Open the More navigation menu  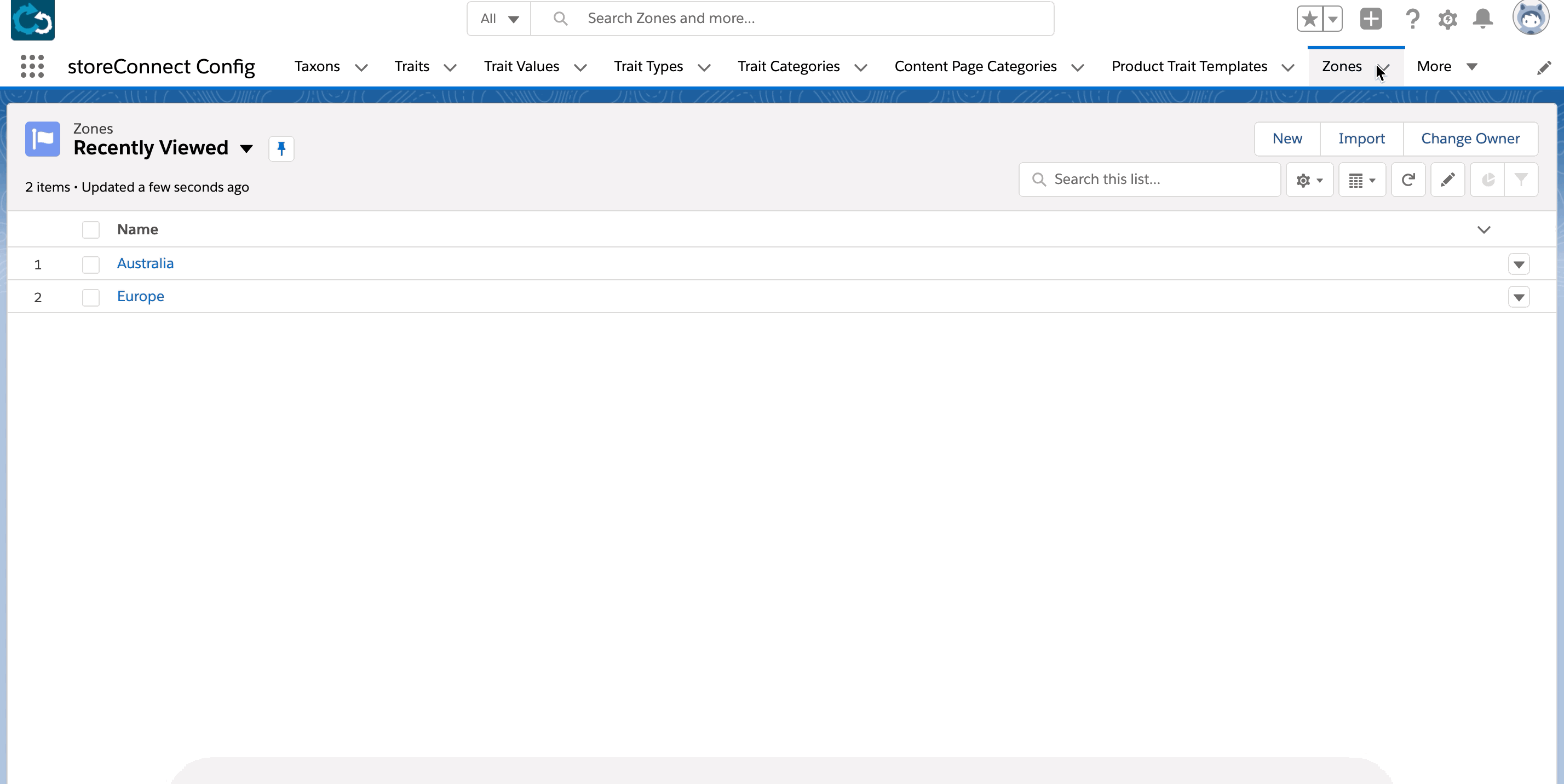pos(1446,66)
